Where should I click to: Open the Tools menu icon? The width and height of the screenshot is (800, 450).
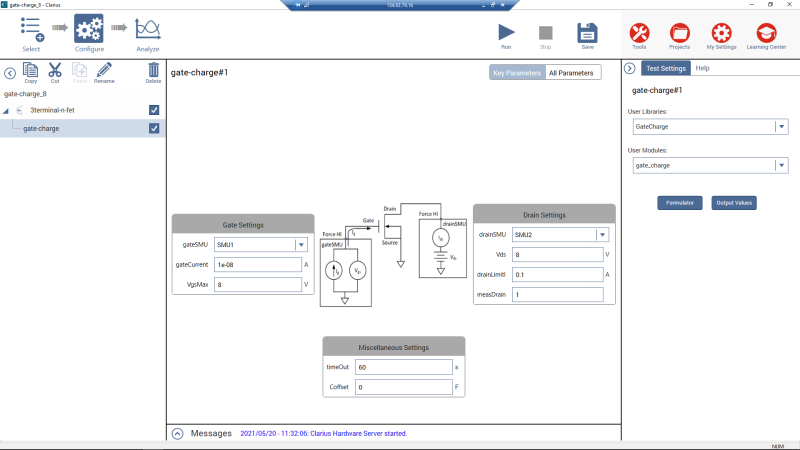[639, 32]
